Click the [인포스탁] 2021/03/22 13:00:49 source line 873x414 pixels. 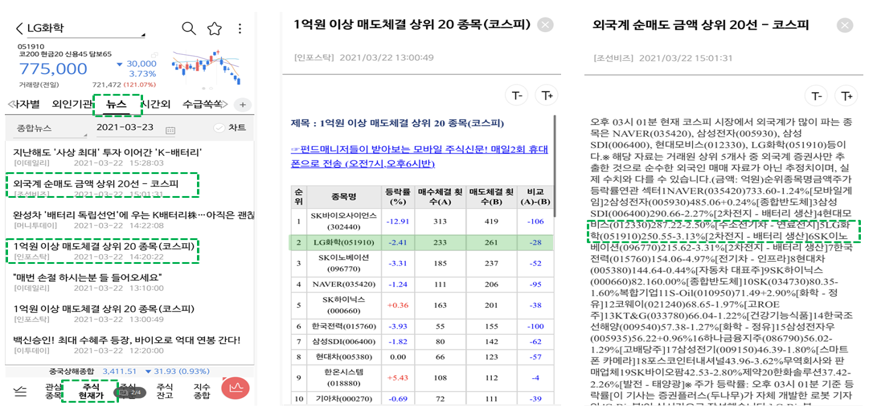click(x=364, y=57)
